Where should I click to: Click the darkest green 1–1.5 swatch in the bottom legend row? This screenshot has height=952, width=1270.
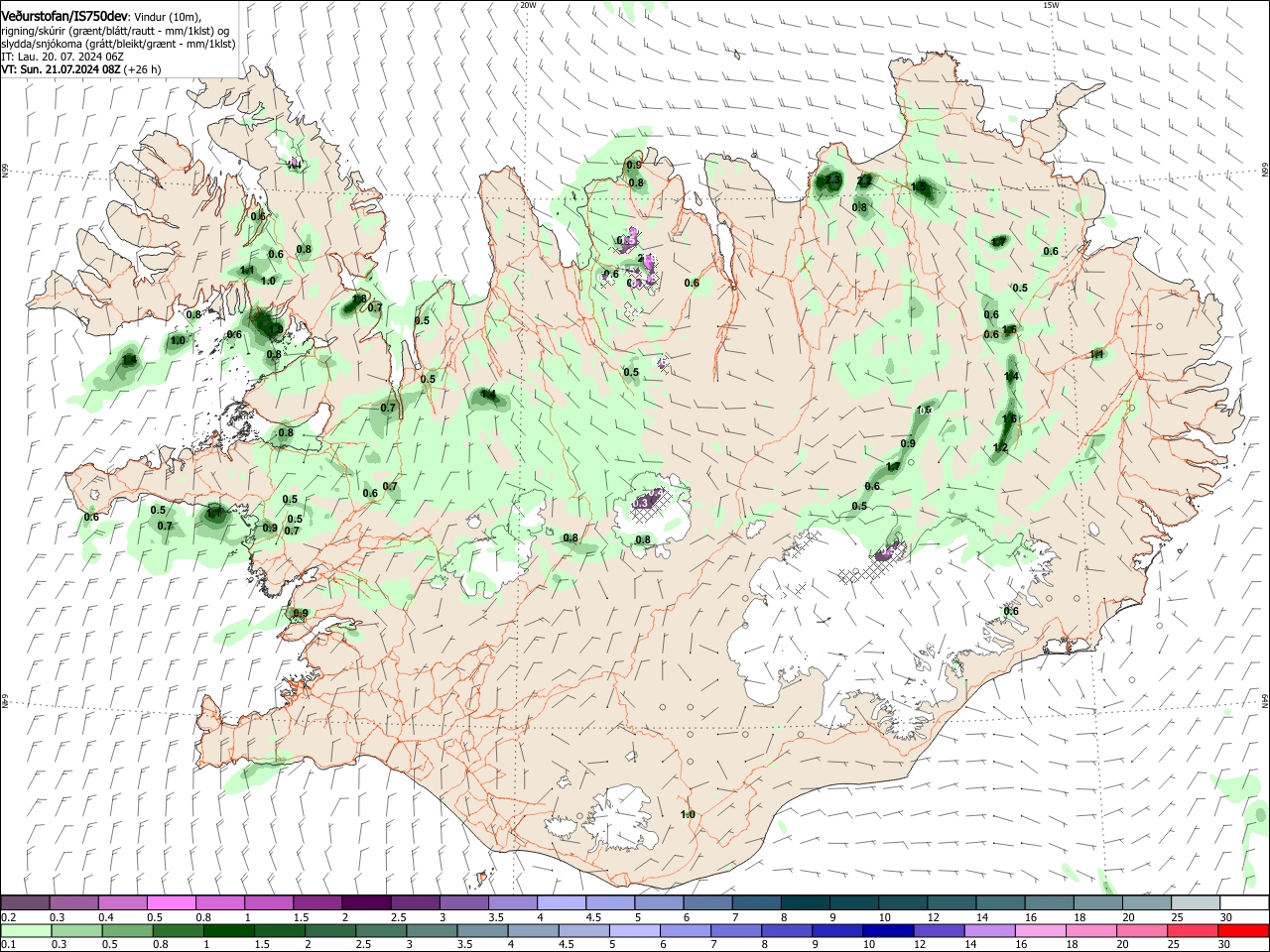[228, 930]
